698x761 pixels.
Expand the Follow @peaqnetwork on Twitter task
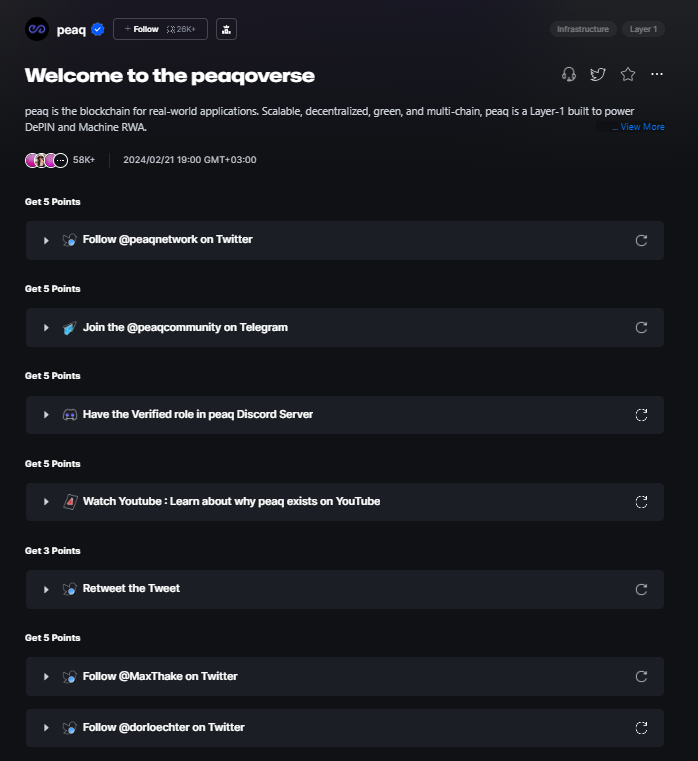[x=46, y=240]
